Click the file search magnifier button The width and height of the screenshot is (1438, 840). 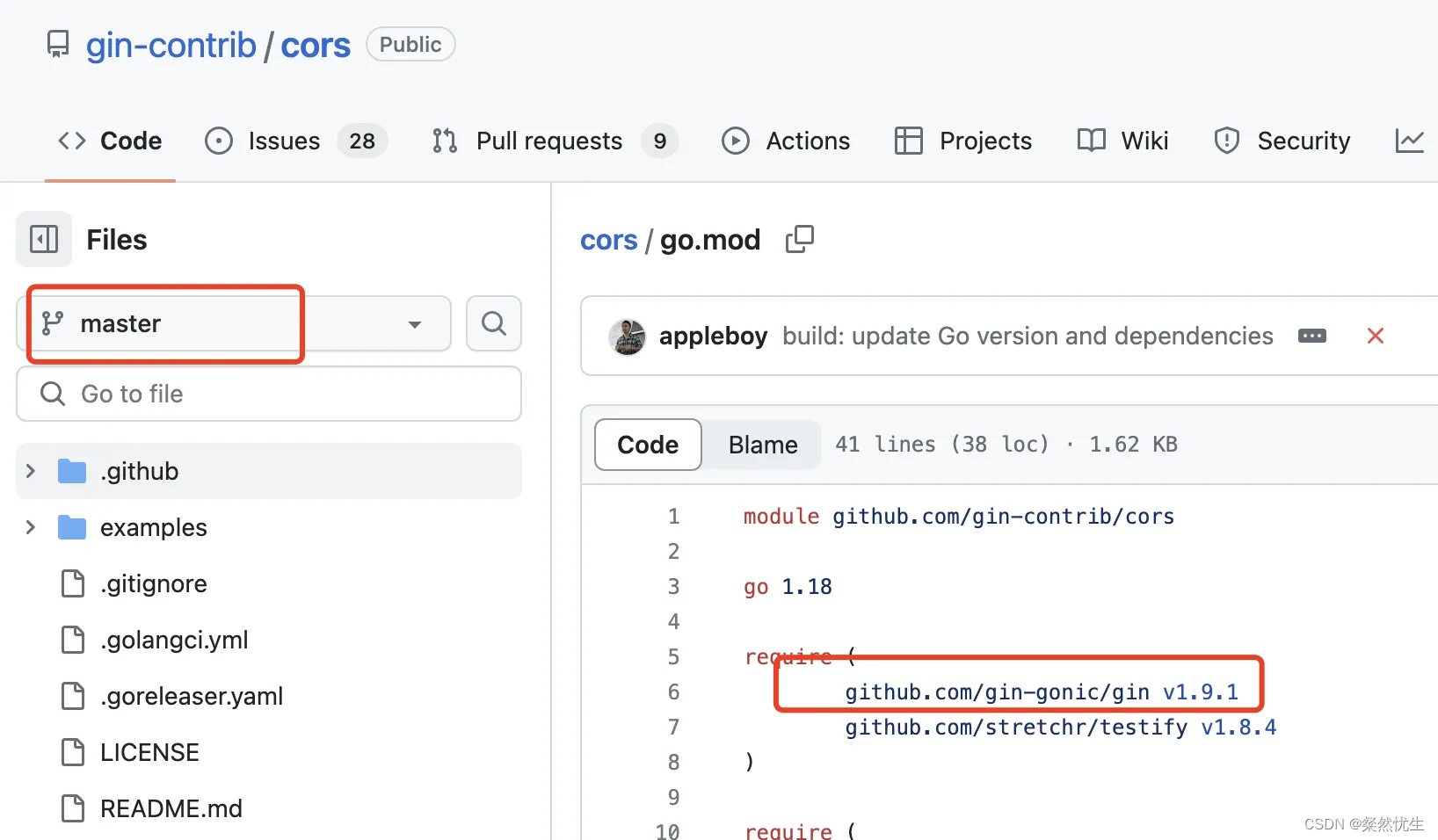click(x=494, y=323)
